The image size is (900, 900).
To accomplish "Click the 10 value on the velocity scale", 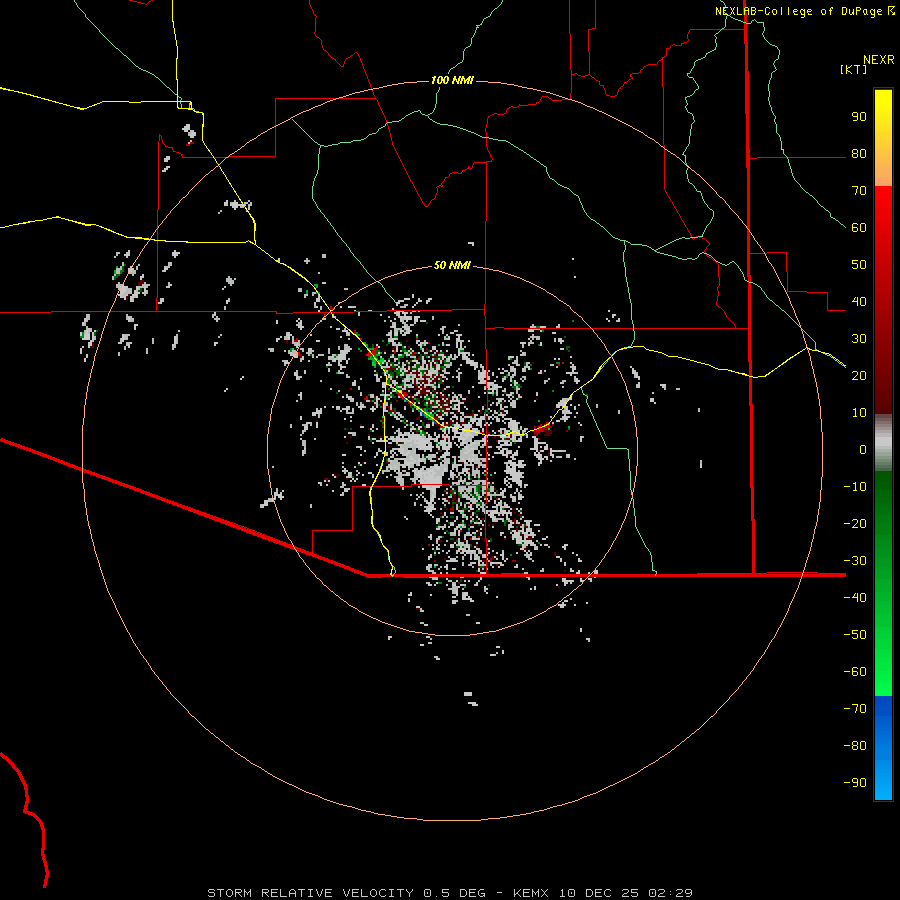I will point(859,413).
